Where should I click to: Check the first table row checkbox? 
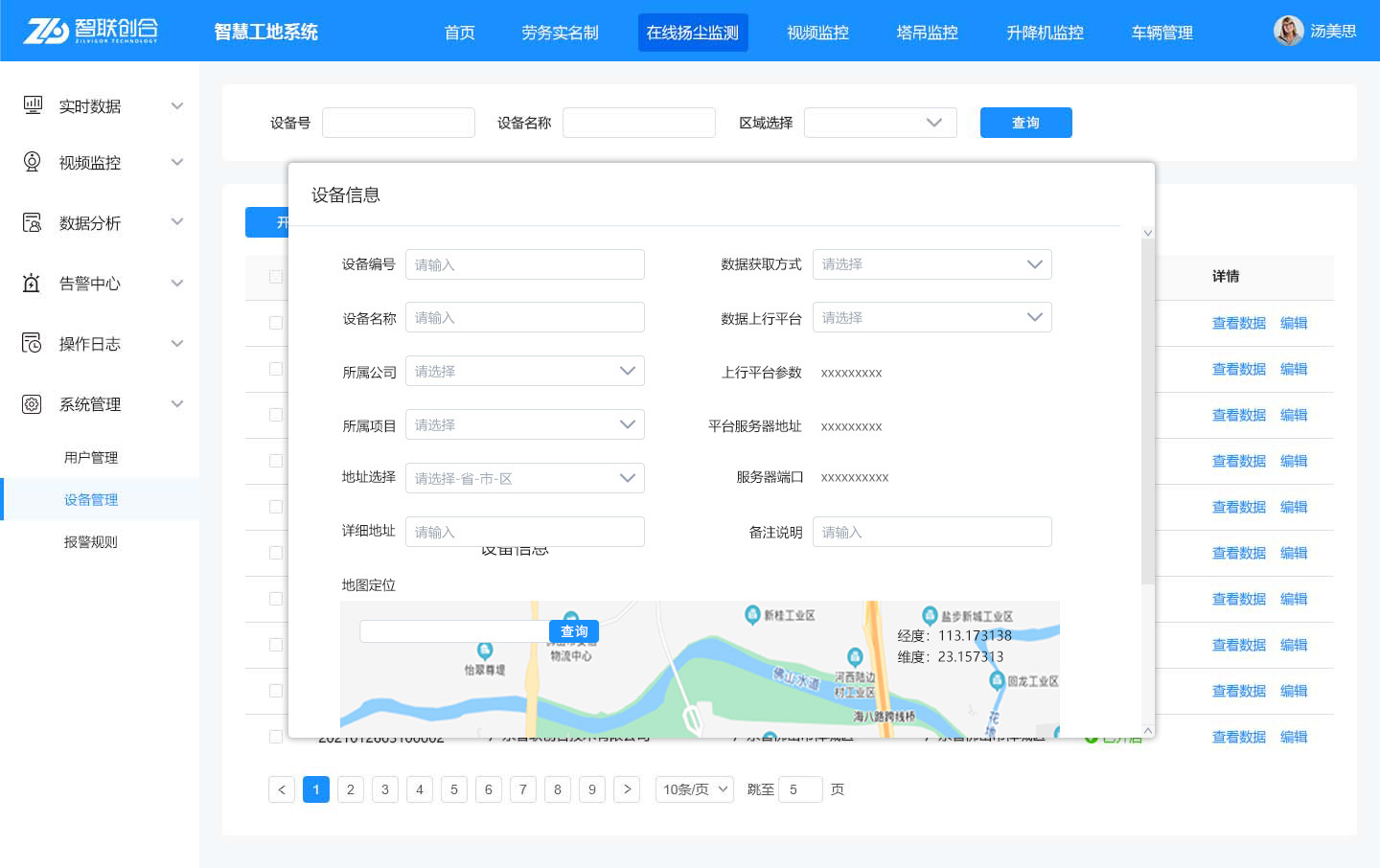click(276, 323)
